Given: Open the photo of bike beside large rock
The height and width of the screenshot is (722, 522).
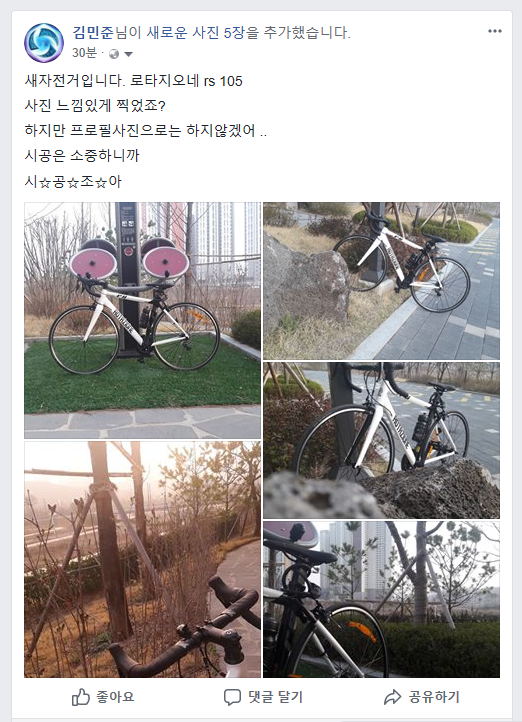Looking at the screenshot, I should (x=382, y=281).
